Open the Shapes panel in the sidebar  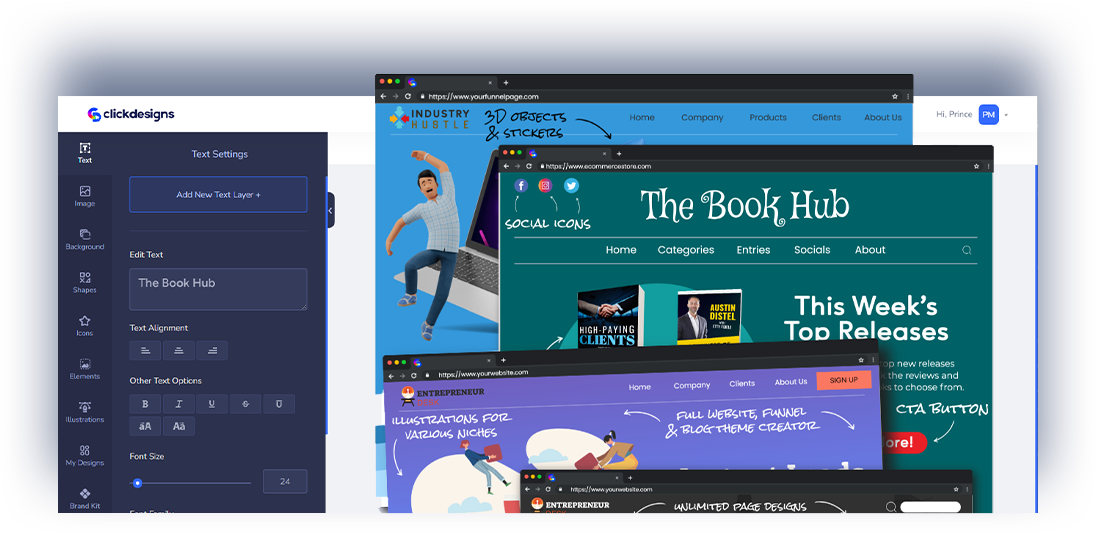(x=85, y=283)
